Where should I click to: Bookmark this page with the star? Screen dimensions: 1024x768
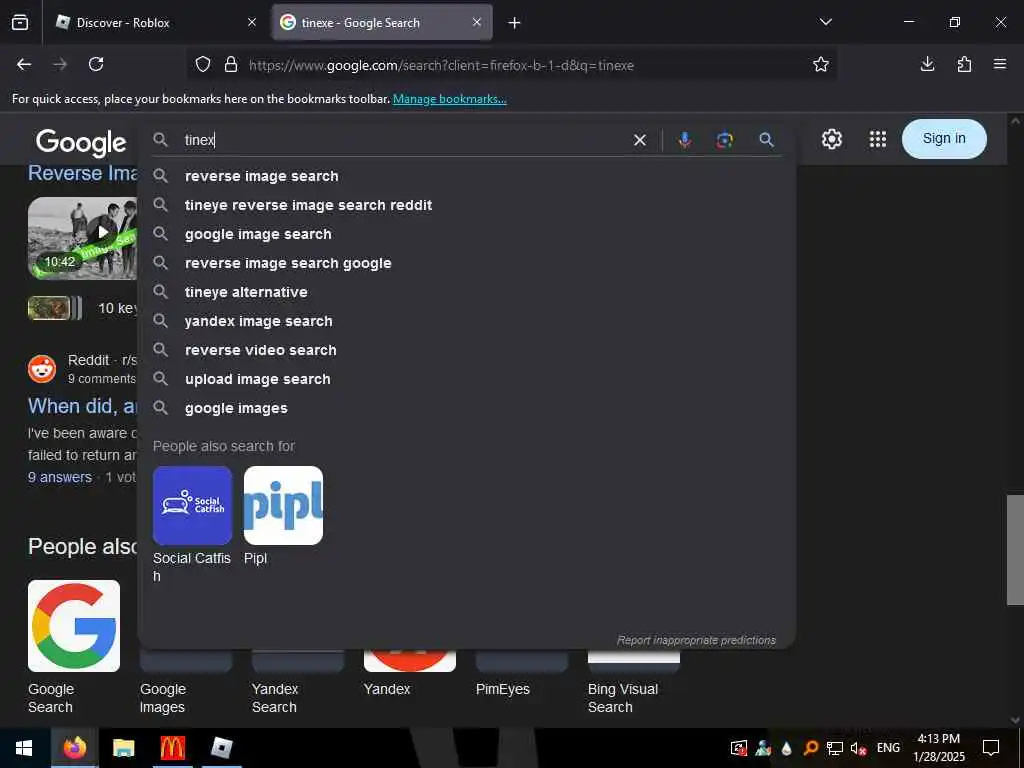click(821, 65)
